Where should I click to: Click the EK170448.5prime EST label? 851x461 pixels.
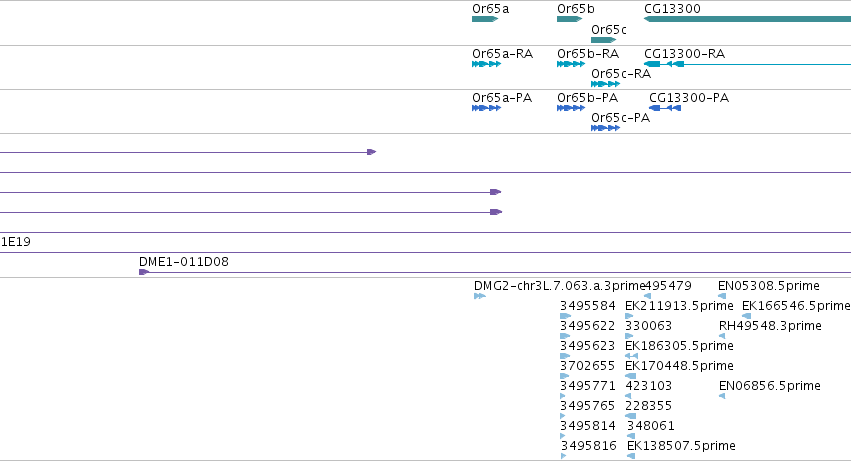(x=679, y=366)
